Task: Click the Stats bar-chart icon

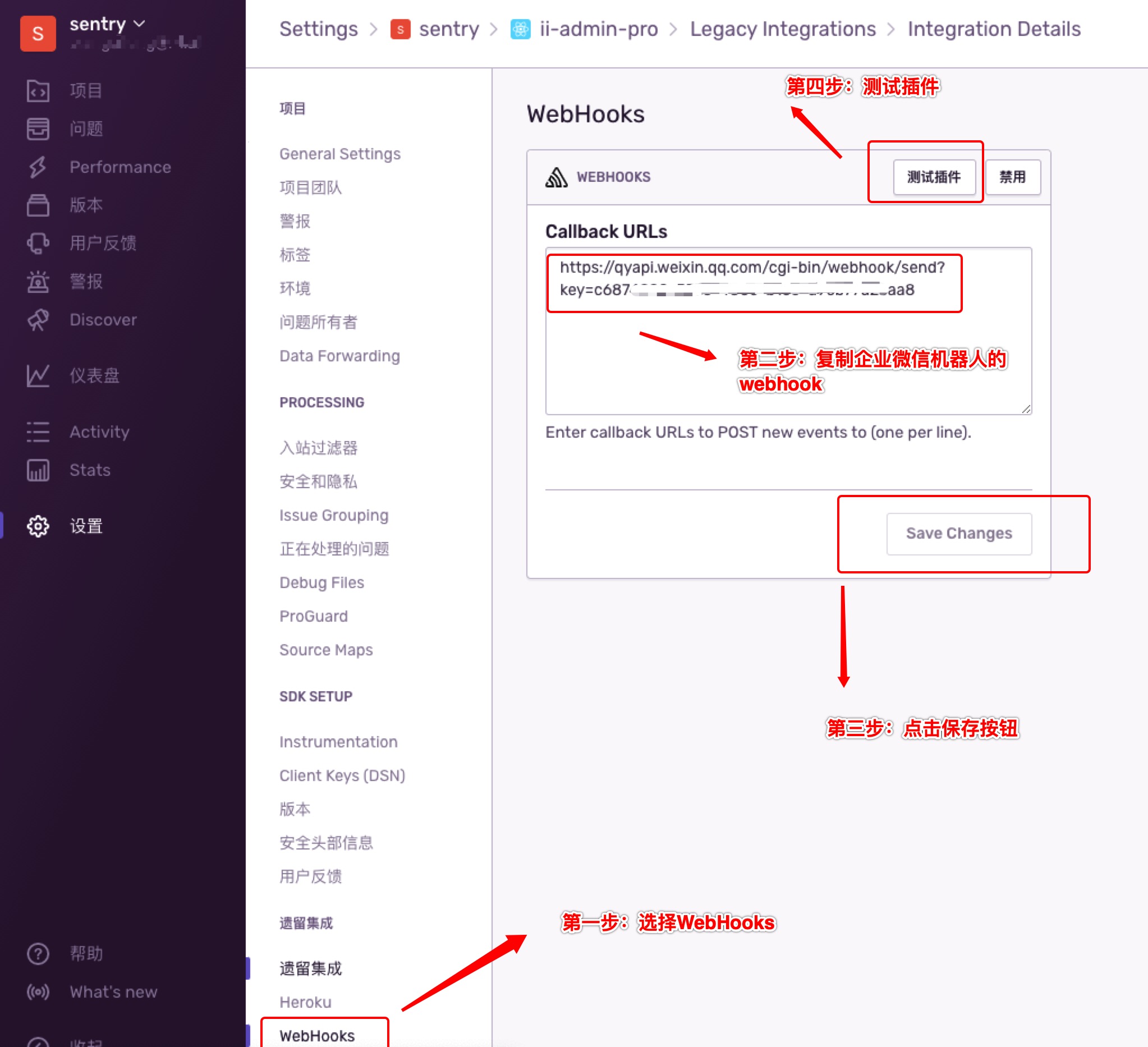Action: (38, 470)
